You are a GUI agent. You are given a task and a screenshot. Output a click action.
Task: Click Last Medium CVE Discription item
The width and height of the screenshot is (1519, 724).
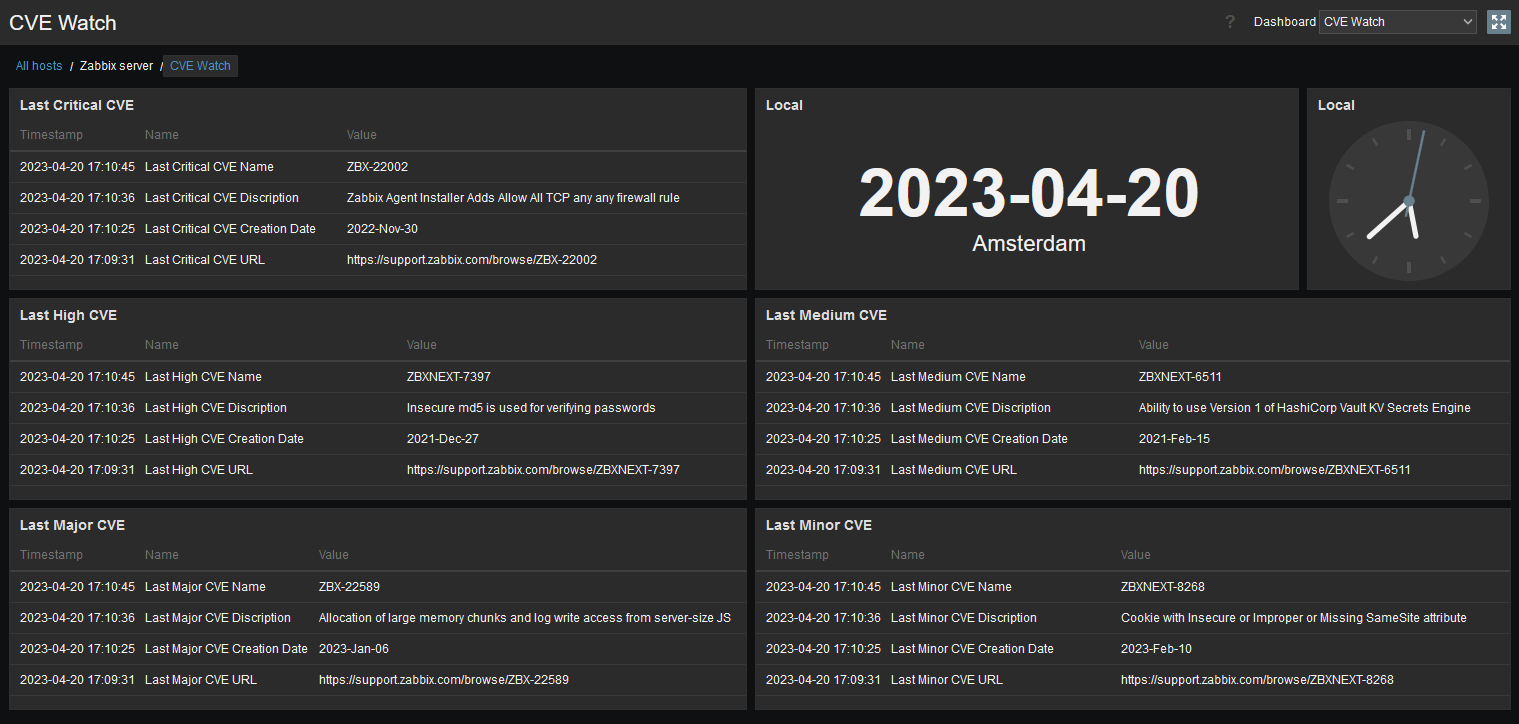pos(971,408)
